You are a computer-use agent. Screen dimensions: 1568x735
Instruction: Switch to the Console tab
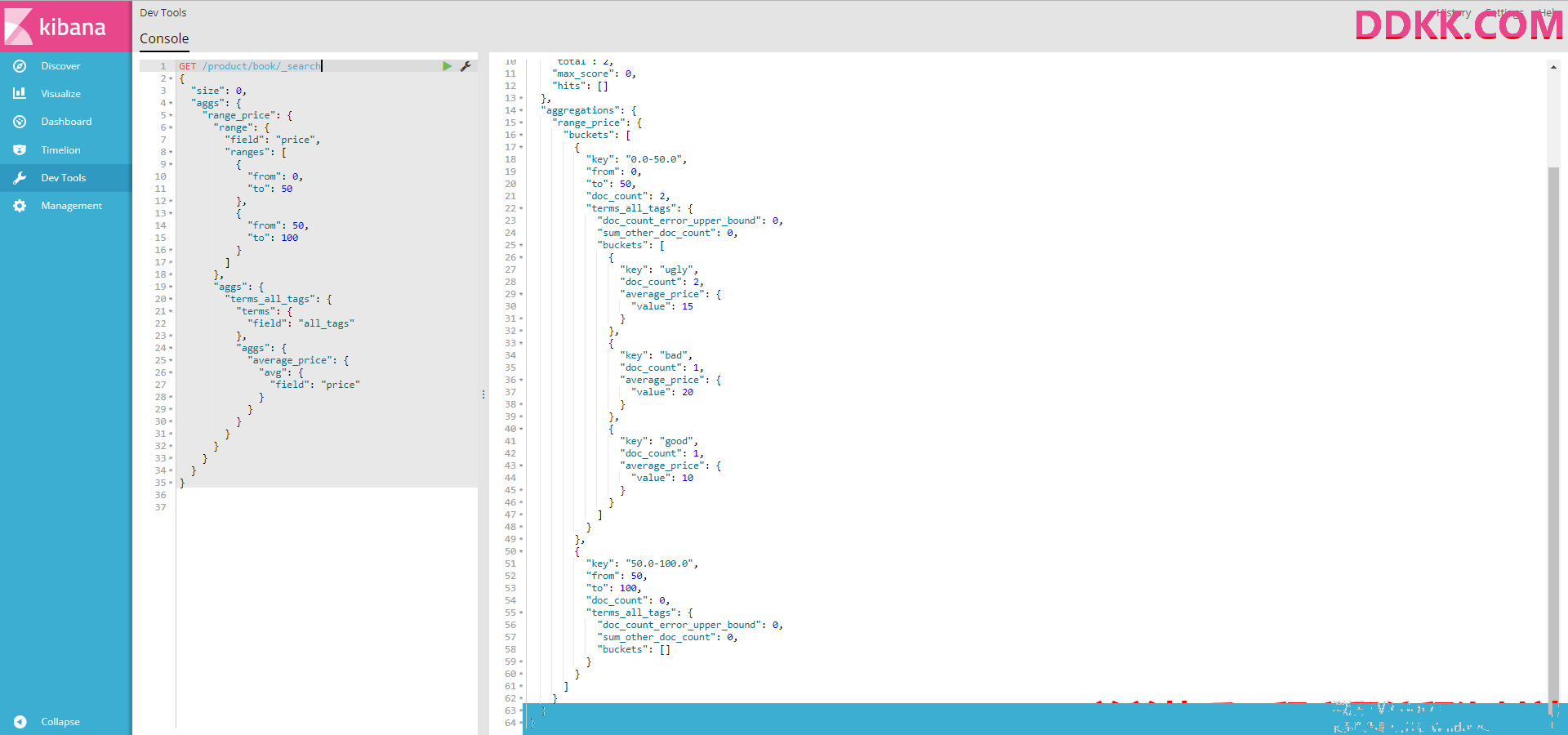pos(164,38)
